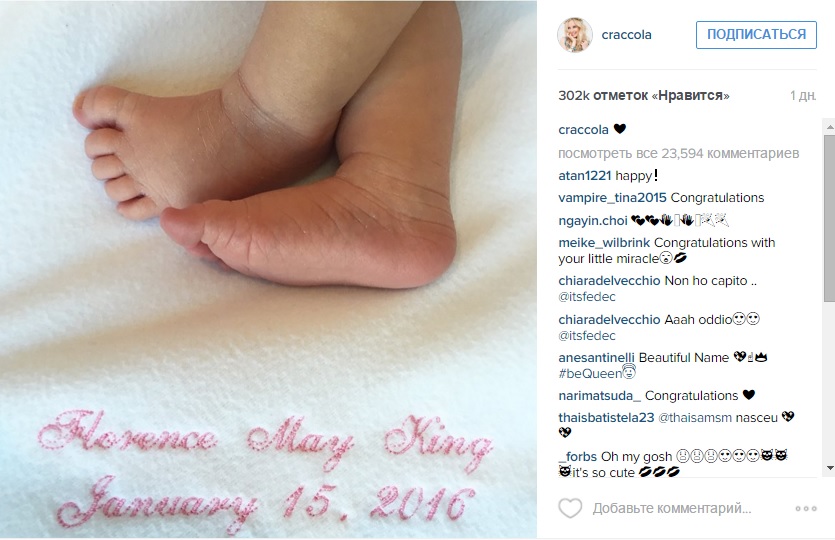View all 23,594 comments link
835x540 pixels.
(x=678, y=153)
